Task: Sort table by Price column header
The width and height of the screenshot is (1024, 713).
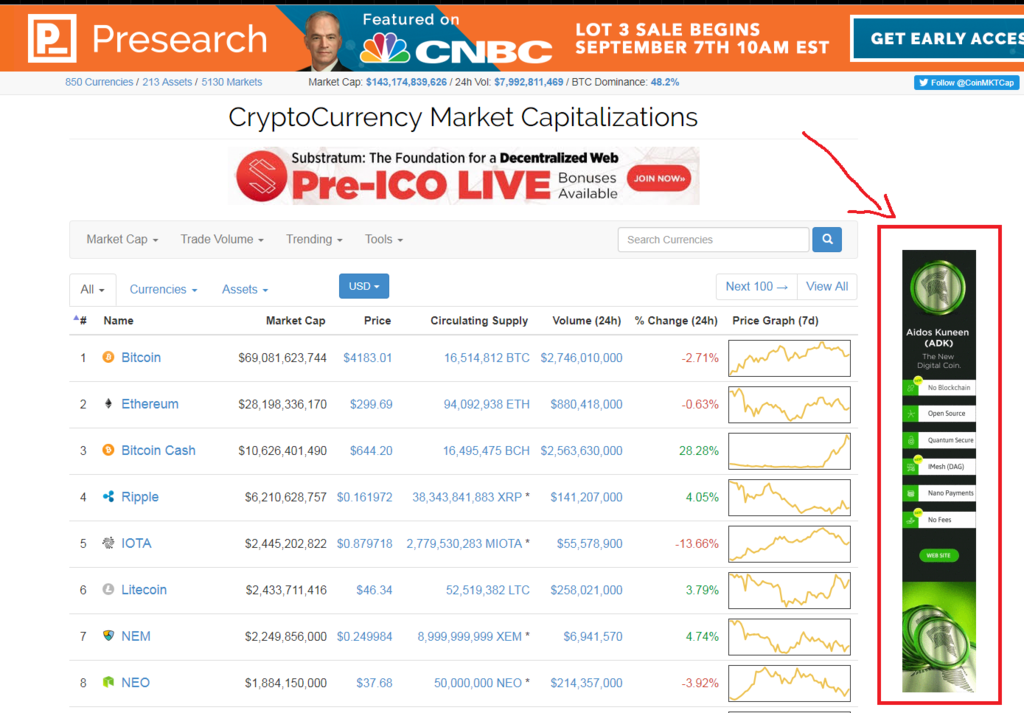Action: [377, 321]
